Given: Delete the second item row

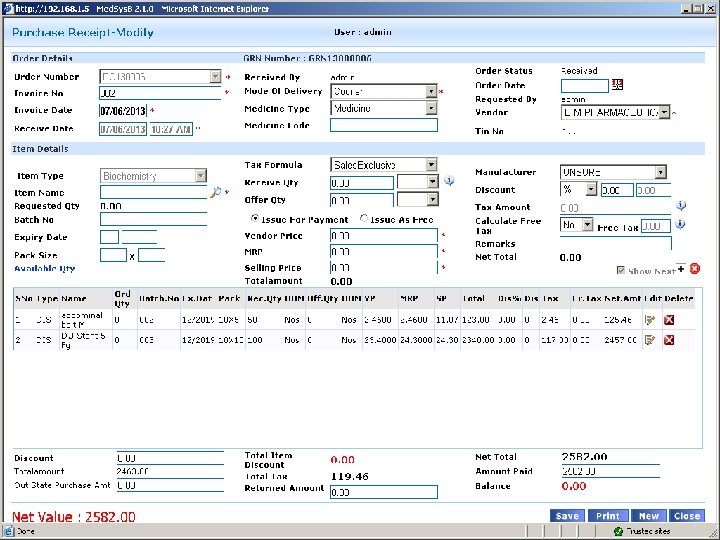Looking at the screenshot, I should (669, 340).
